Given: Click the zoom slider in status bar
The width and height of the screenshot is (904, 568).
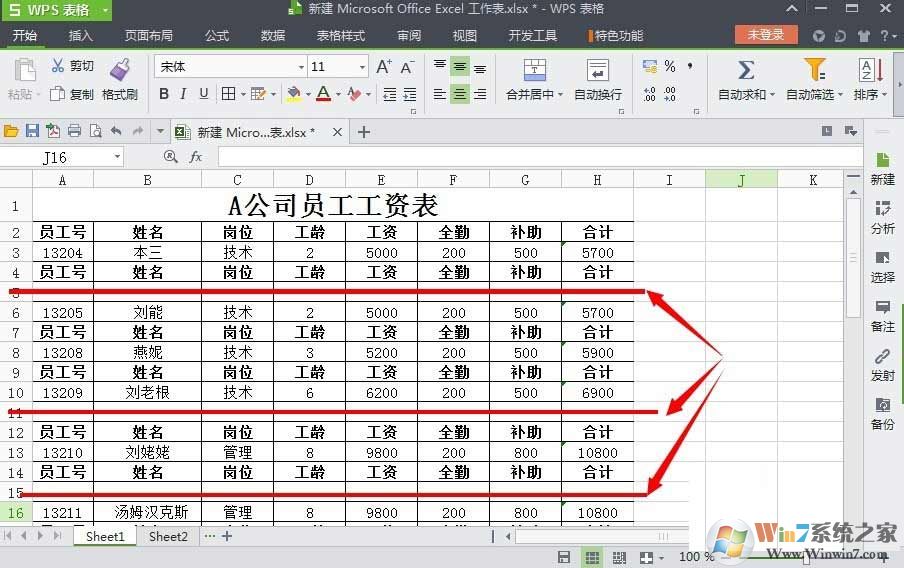Looking at the screenshot, I should [807, 556].
